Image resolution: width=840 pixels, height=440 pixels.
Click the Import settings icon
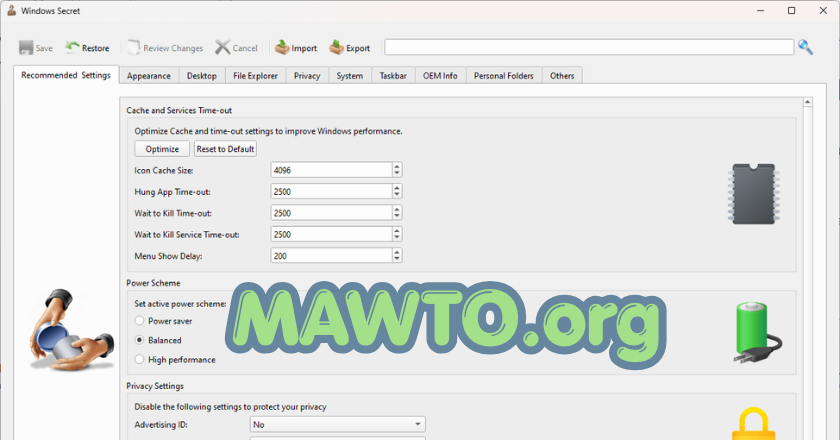click(282, 48)
